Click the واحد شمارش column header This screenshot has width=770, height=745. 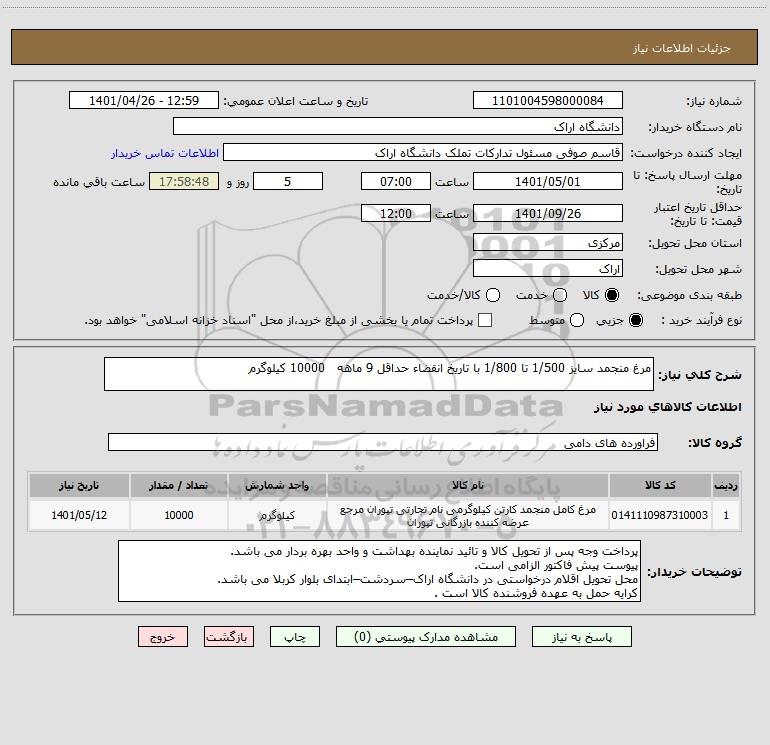[x=277, y=486]
